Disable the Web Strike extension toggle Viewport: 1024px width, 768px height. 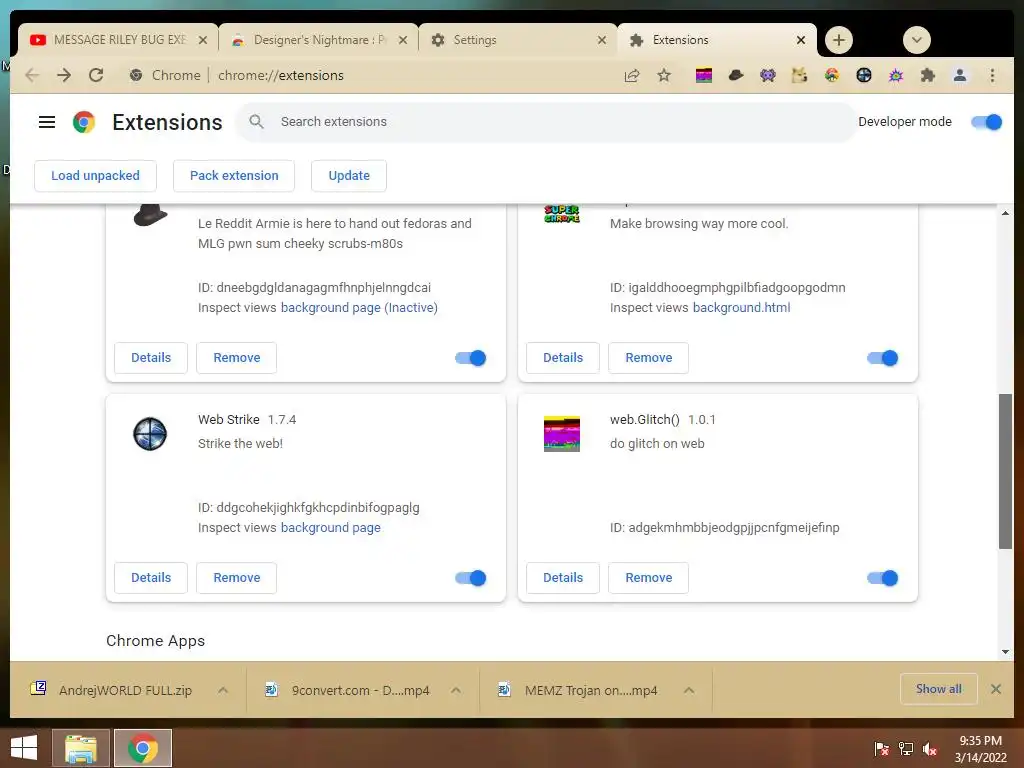click(x=471, y=578)
